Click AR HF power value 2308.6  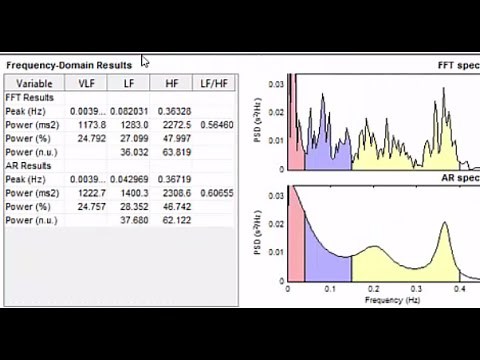(177, 193)
